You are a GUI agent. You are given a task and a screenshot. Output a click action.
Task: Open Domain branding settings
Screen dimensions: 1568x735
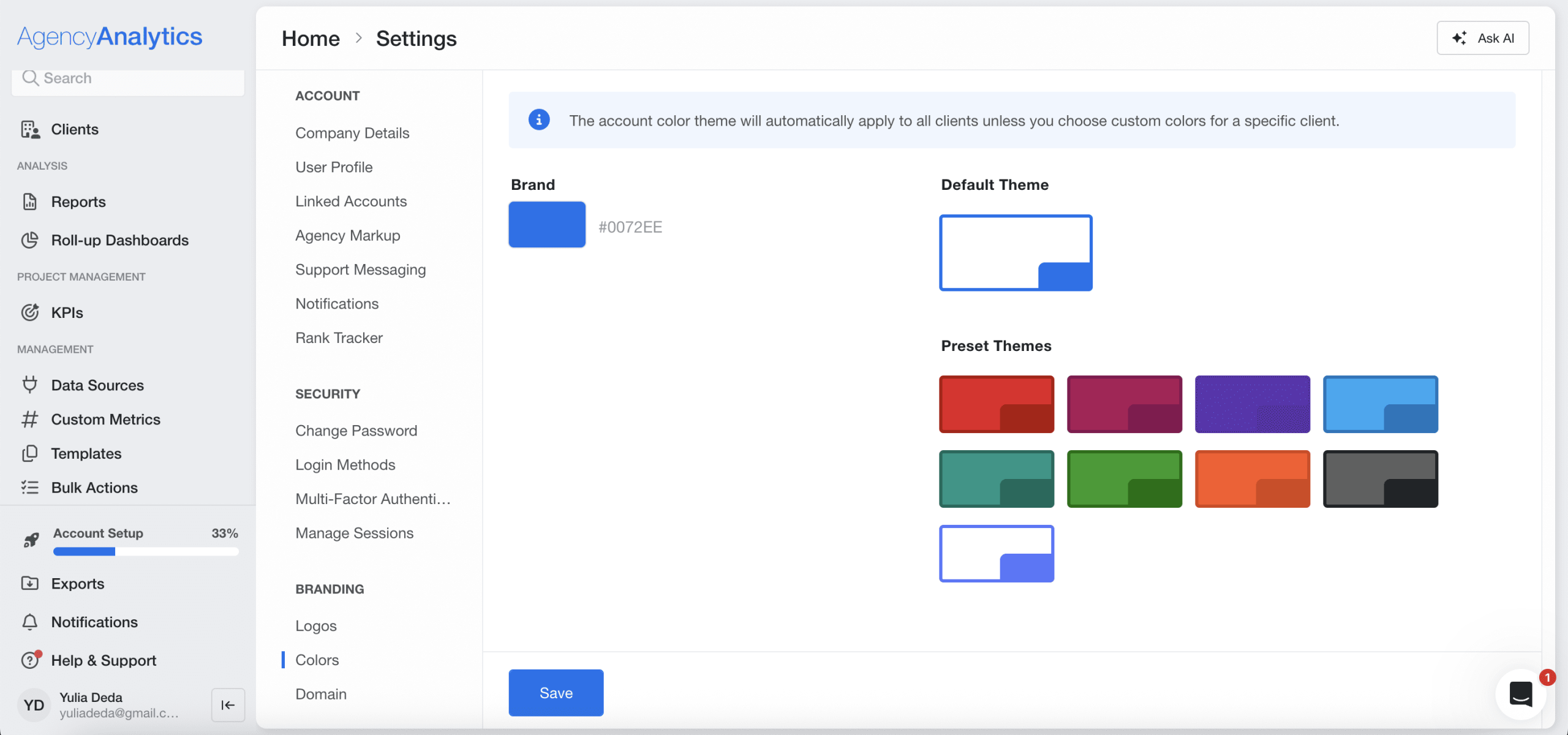pos(321,694)
